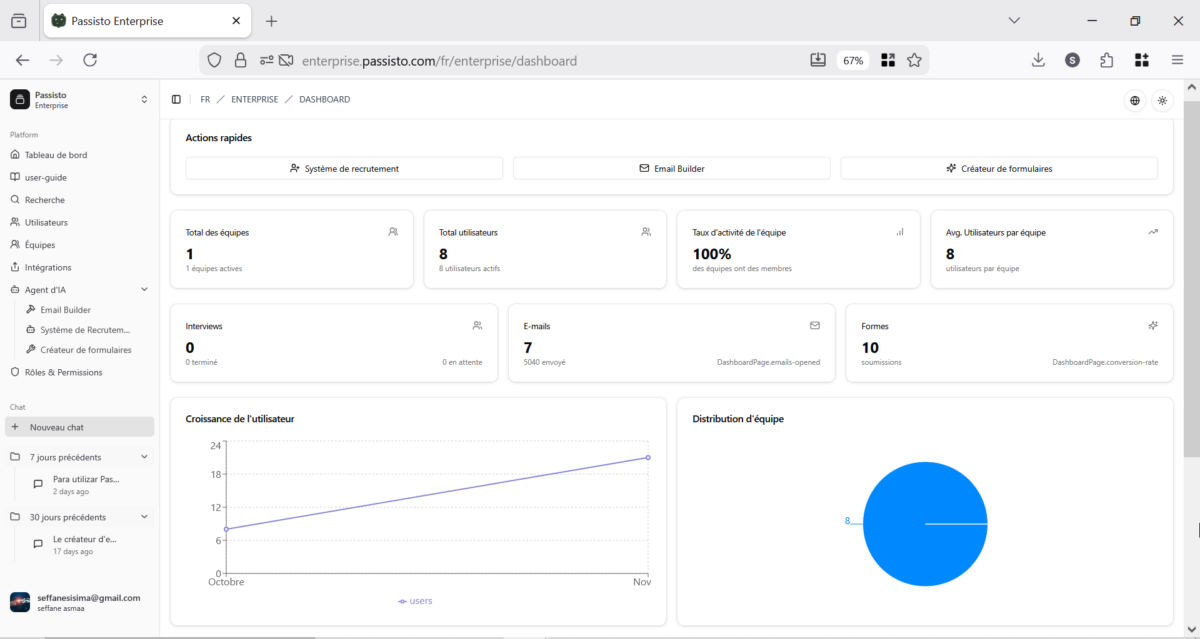Bookmark this page with star icon
This screenshot has height=639, width=1200.
click(x=914, y=60)
